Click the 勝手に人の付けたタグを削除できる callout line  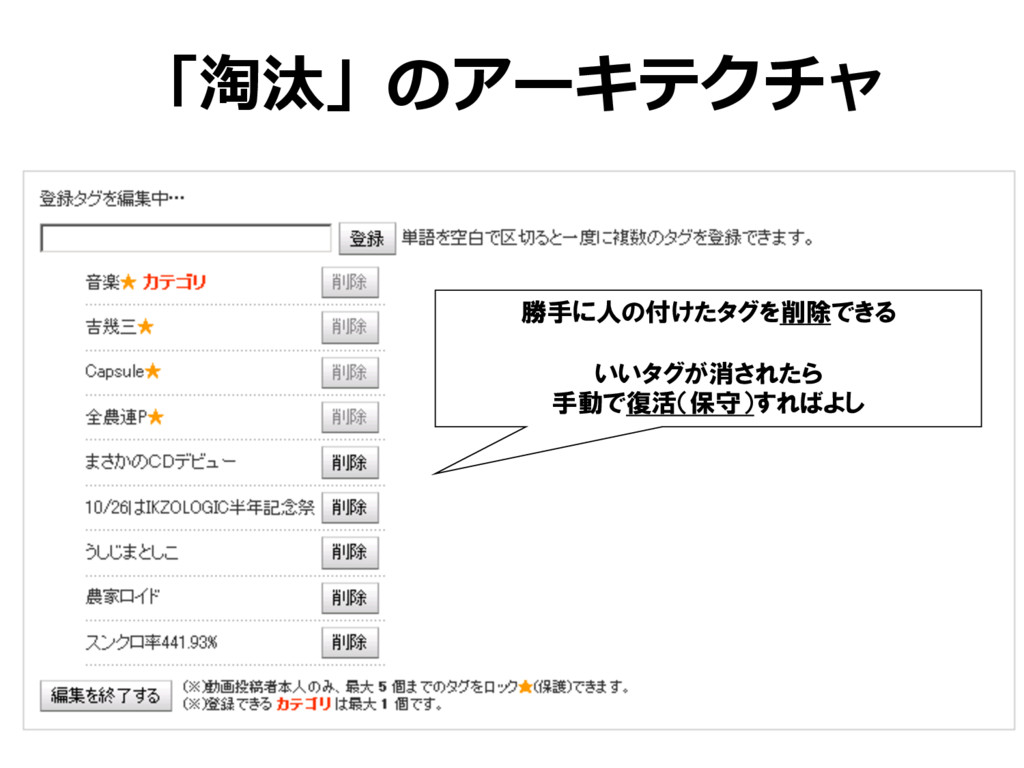click(x=708, y=312)
